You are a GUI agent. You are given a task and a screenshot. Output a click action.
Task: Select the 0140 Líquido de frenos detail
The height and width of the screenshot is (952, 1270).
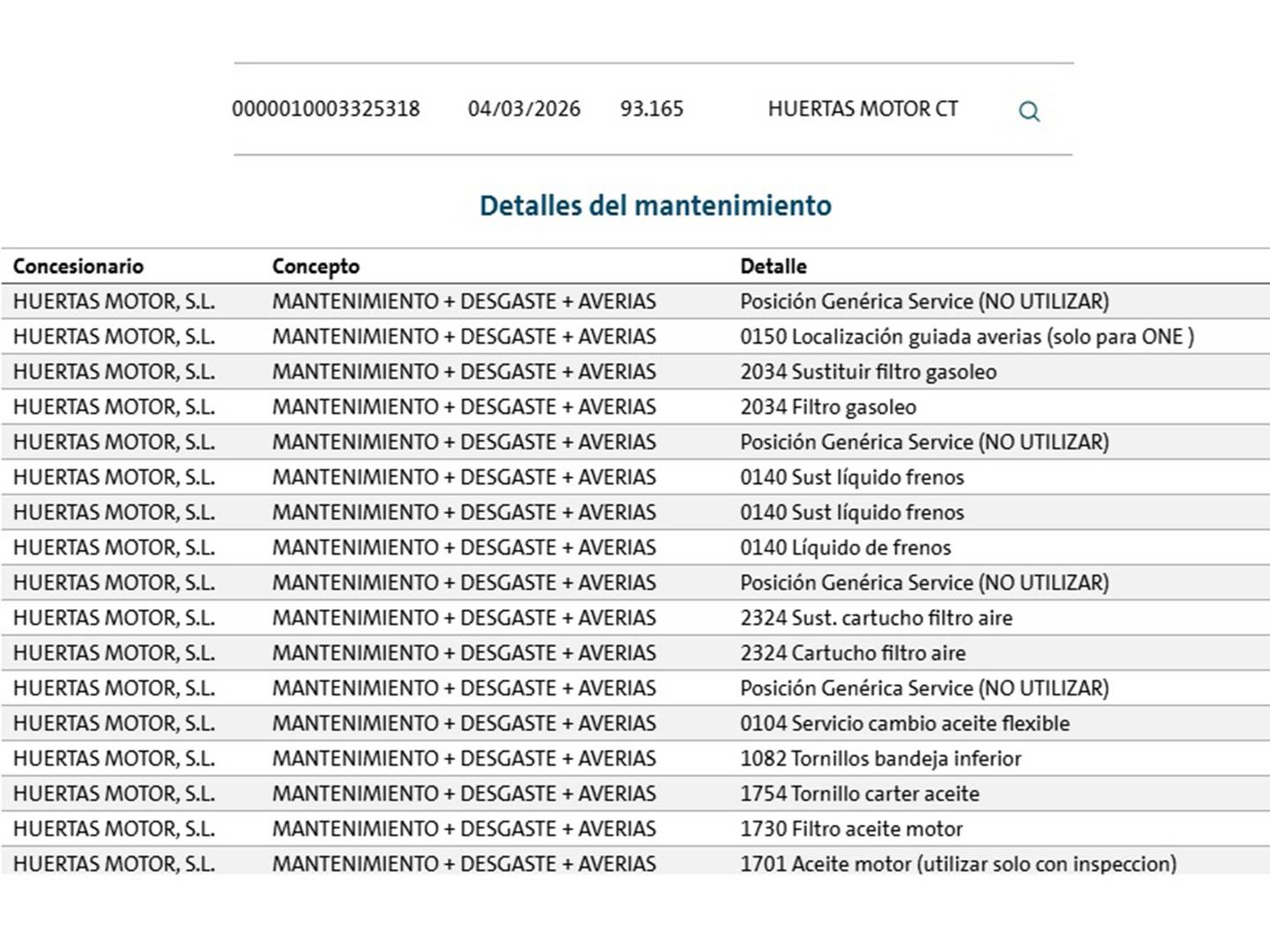(846, 547)
